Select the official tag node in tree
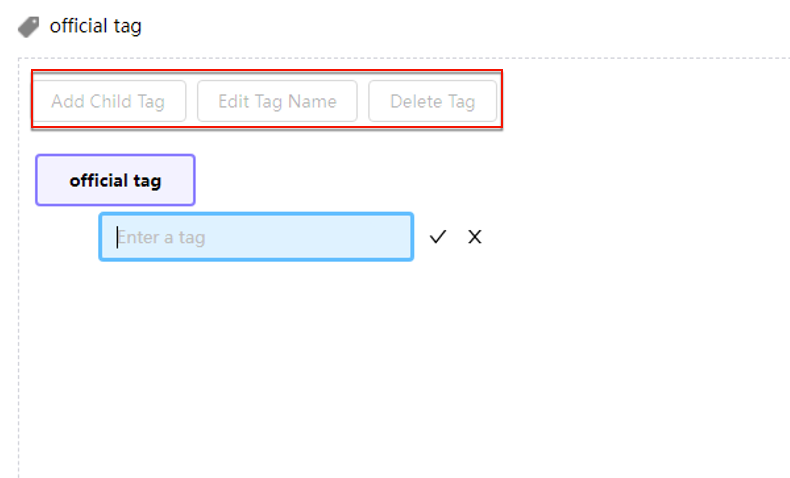The image size is (790, 478). tap(115, 180)
